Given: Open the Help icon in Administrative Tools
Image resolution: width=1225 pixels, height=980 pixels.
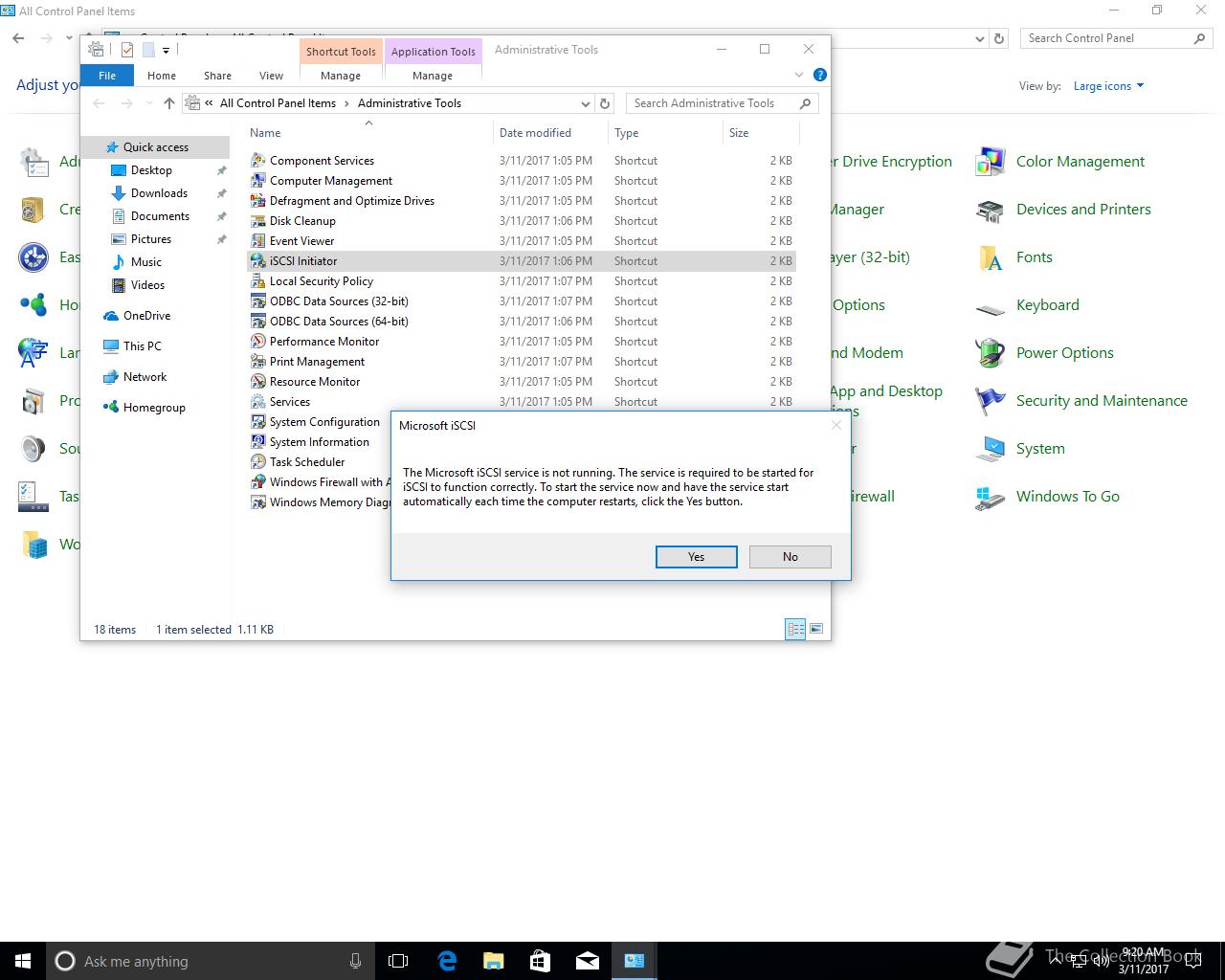Looking at the screenshot, I should pos(819,75).
